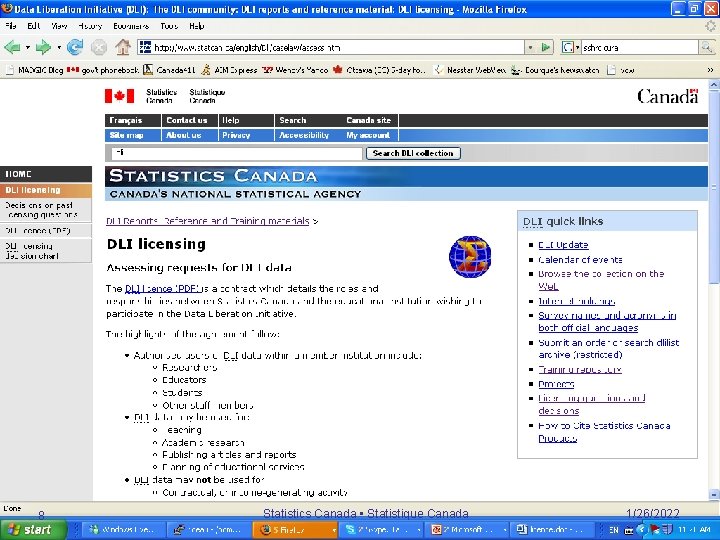Click the EN language indicator in tray
Image resolution: width=720 pixels, height=540 pixels.
click(613, 530)
